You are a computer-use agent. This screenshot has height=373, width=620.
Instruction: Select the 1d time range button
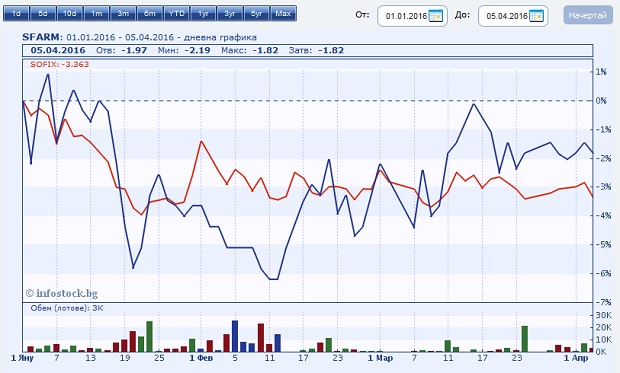[x=16, y=14]
